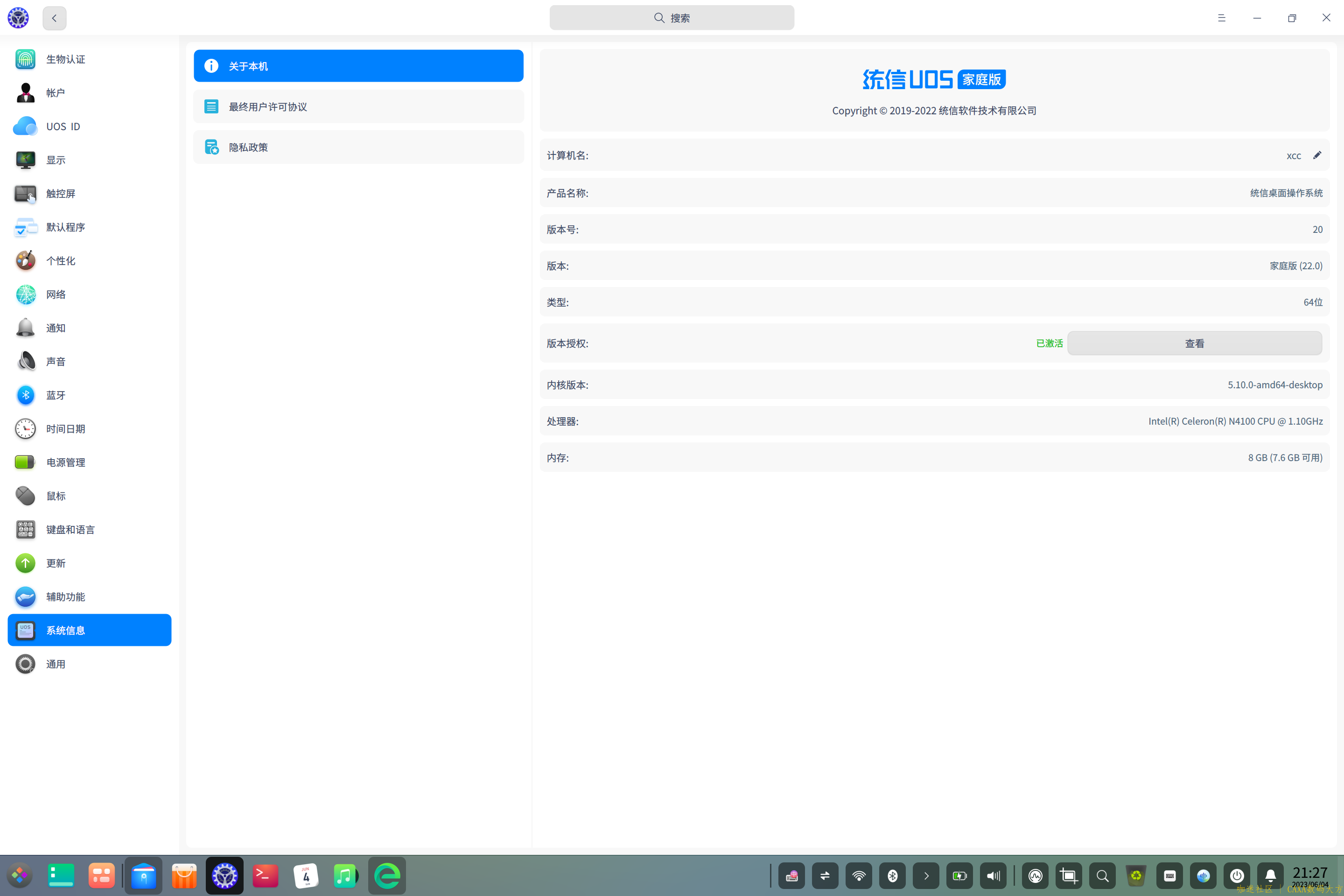Screen dimensions: 1344x896
Task: Open 声音 sound settings
Action: click(89, 362)
